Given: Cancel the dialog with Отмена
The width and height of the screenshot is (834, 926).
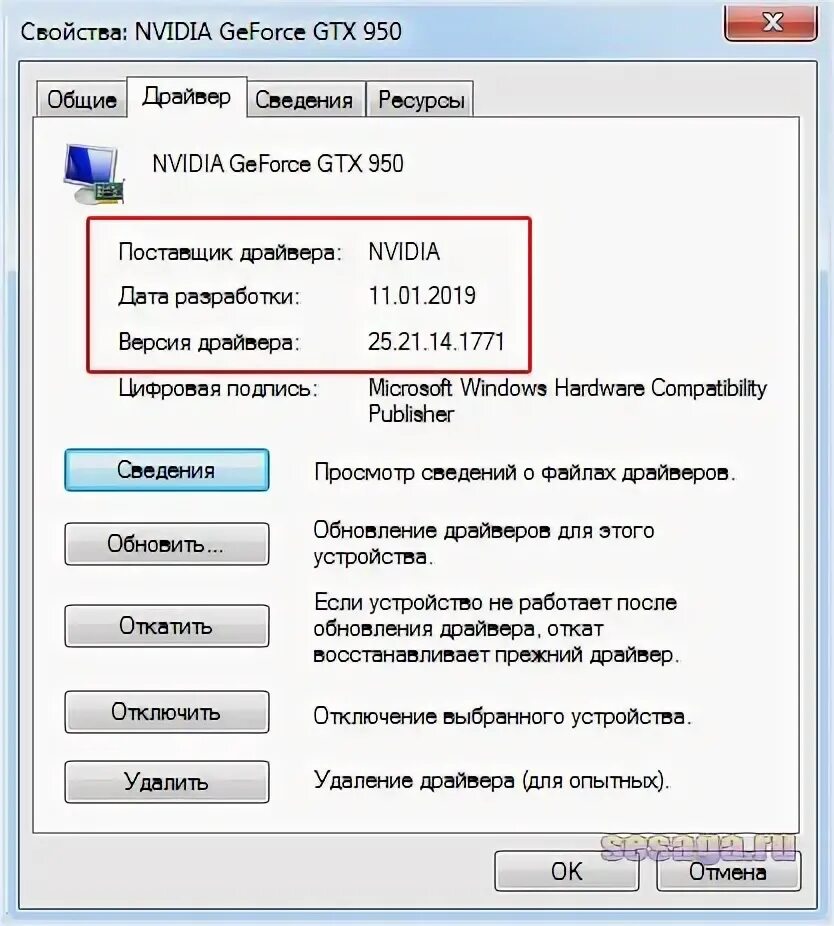Looking at the screenshot, I should tap(728, 871).
